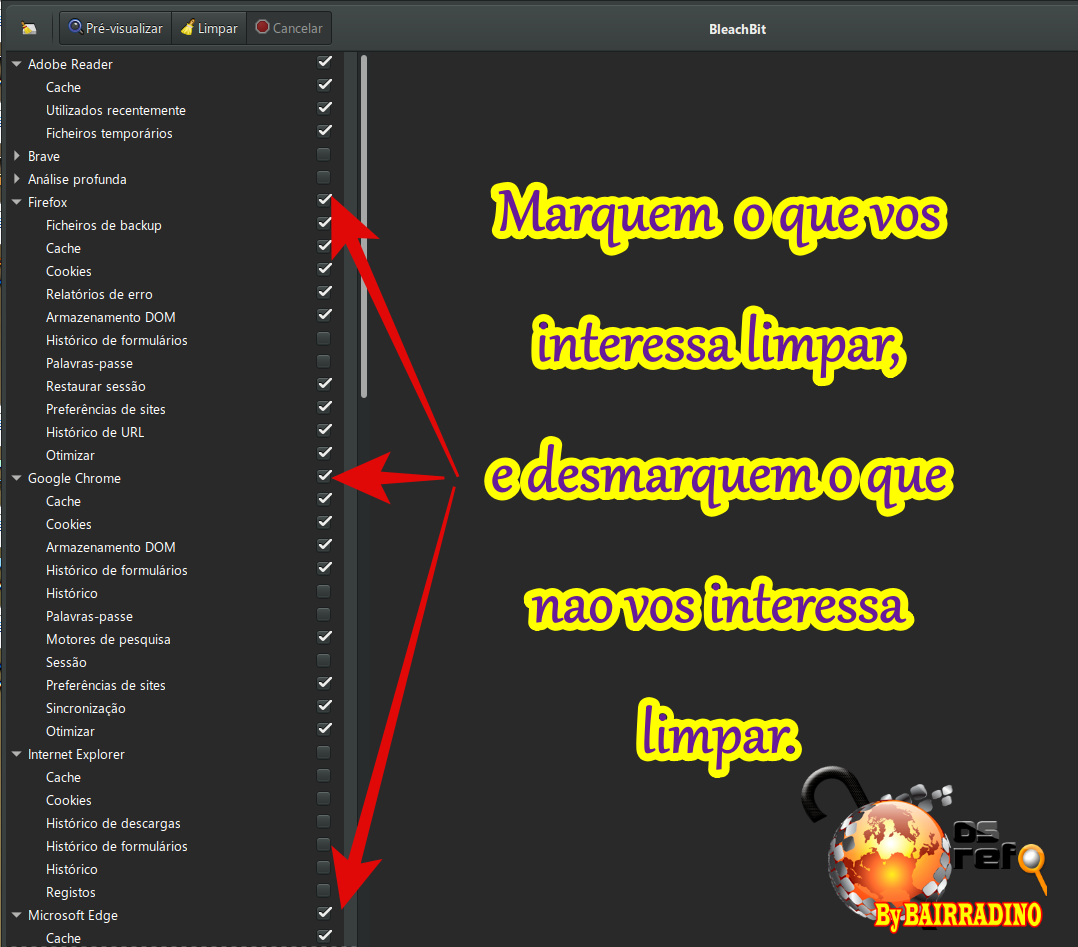
Task: Select the Adobe Reader tree row
Action: point(173,64)
